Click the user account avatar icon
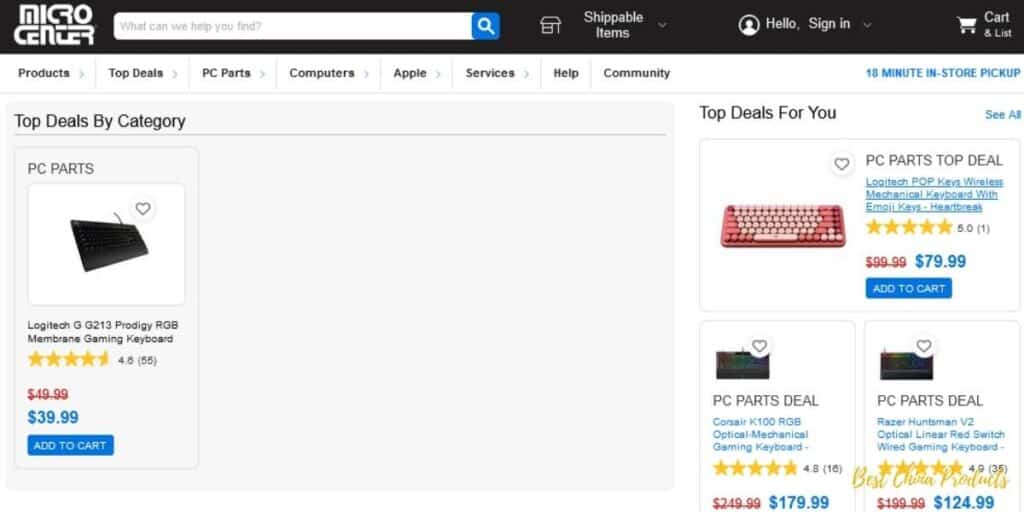1024x512 pixels. [x=748, y=25]
